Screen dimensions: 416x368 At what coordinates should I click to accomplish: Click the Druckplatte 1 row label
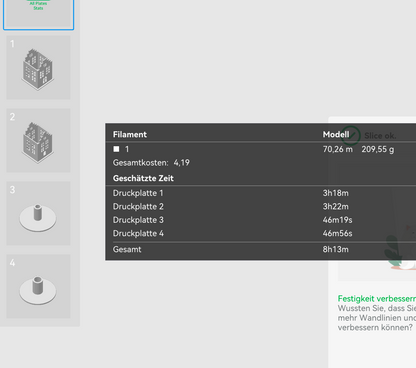click(x=138, y=193)
